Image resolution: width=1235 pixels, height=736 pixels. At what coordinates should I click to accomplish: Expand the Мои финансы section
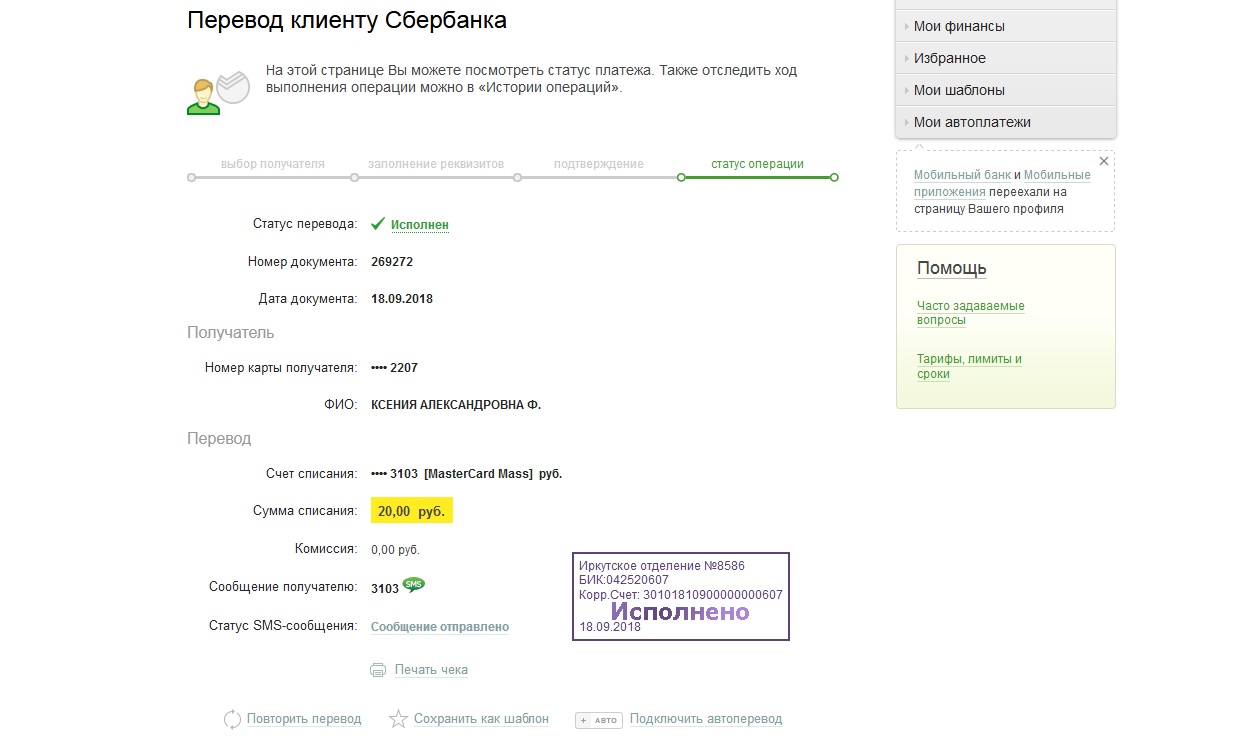(959, 26)
